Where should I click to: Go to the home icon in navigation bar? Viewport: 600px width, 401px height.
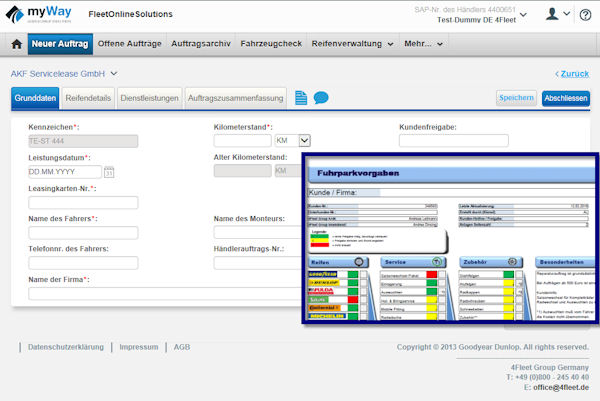point(16,44)
